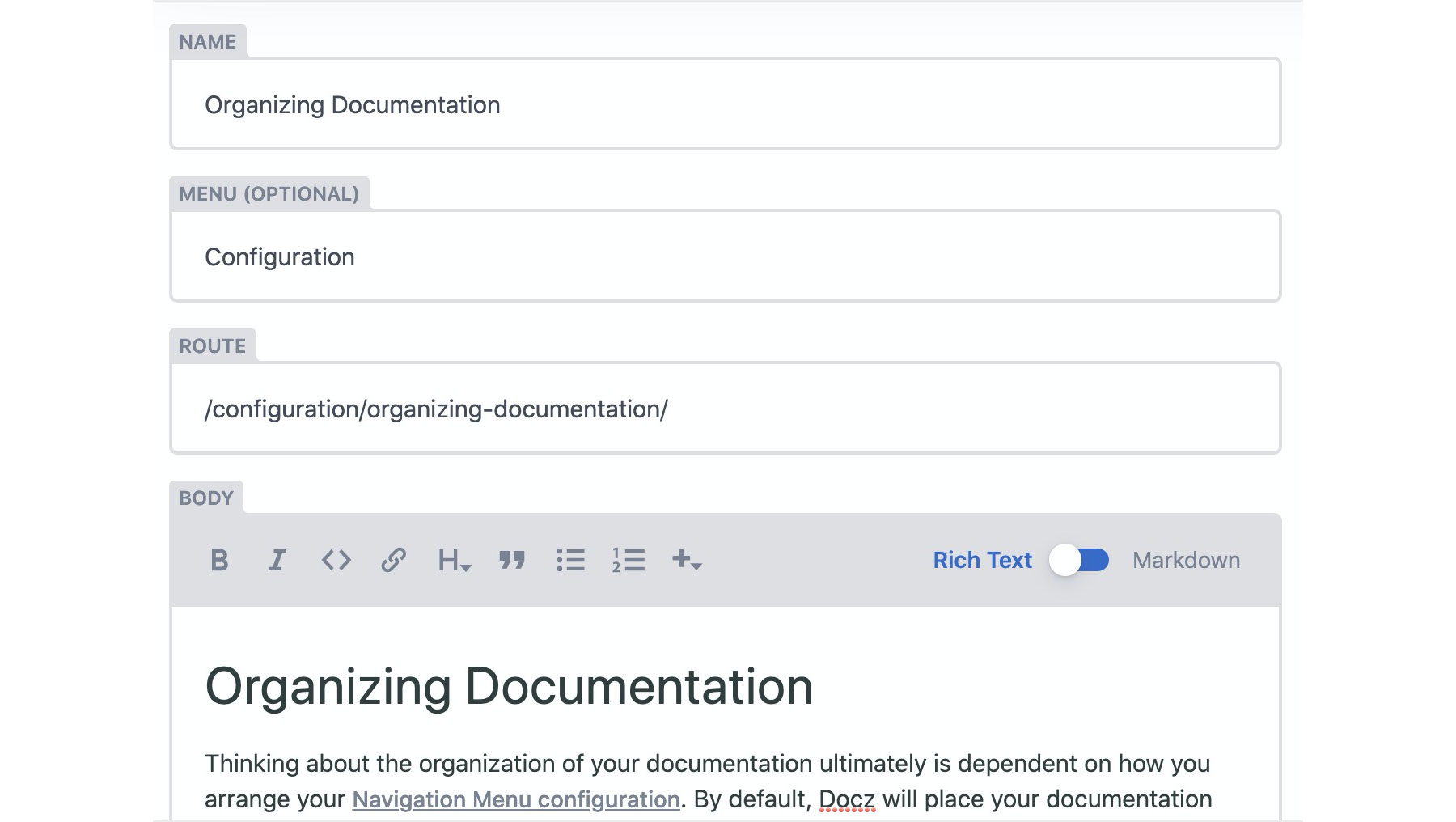Create a numbered list
1456x822 pixels.
(629, 560)
